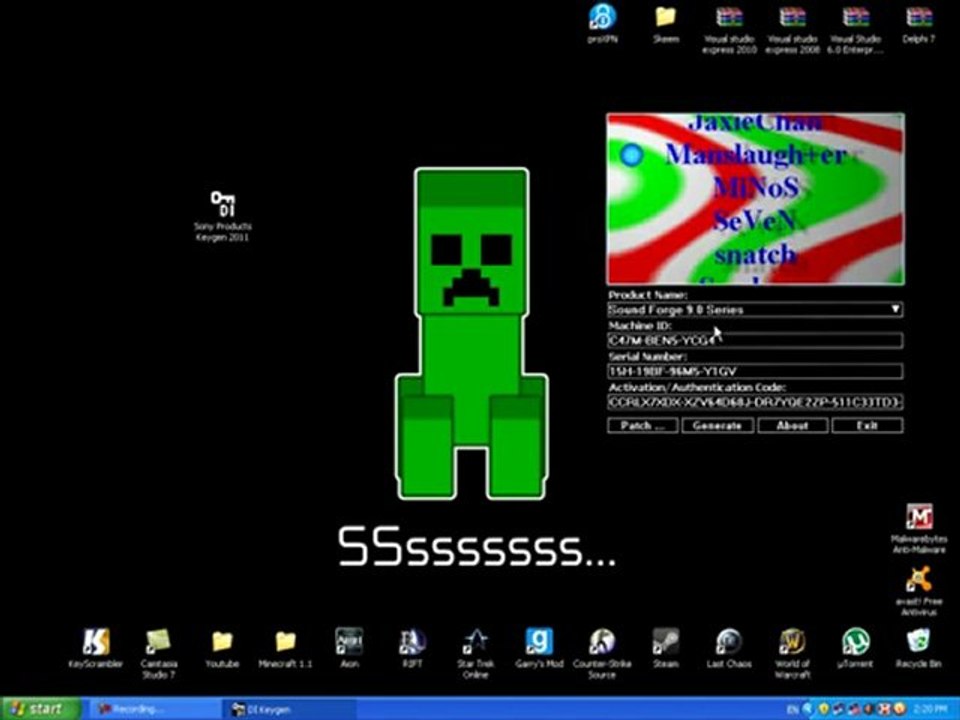Open the Youtube folder icon
This screenshot has width=960, height=720.
[x=222, y=648]
